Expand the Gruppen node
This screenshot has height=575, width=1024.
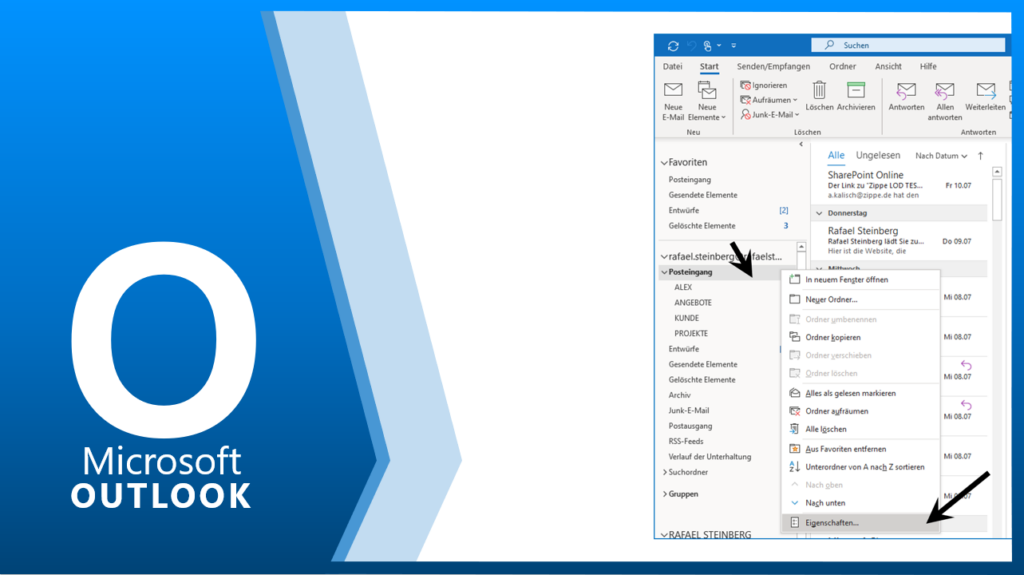click(x=665, y=494)
